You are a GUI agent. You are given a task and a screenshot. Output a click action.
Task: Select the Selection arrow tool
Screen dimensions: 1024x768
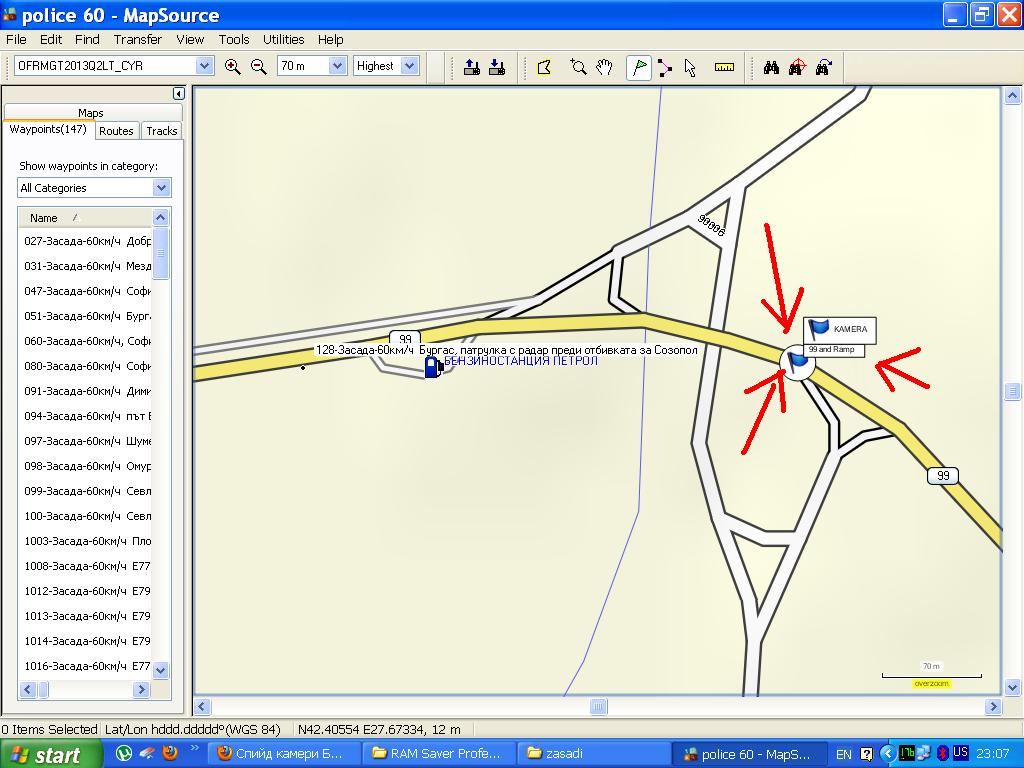point(690,67)
